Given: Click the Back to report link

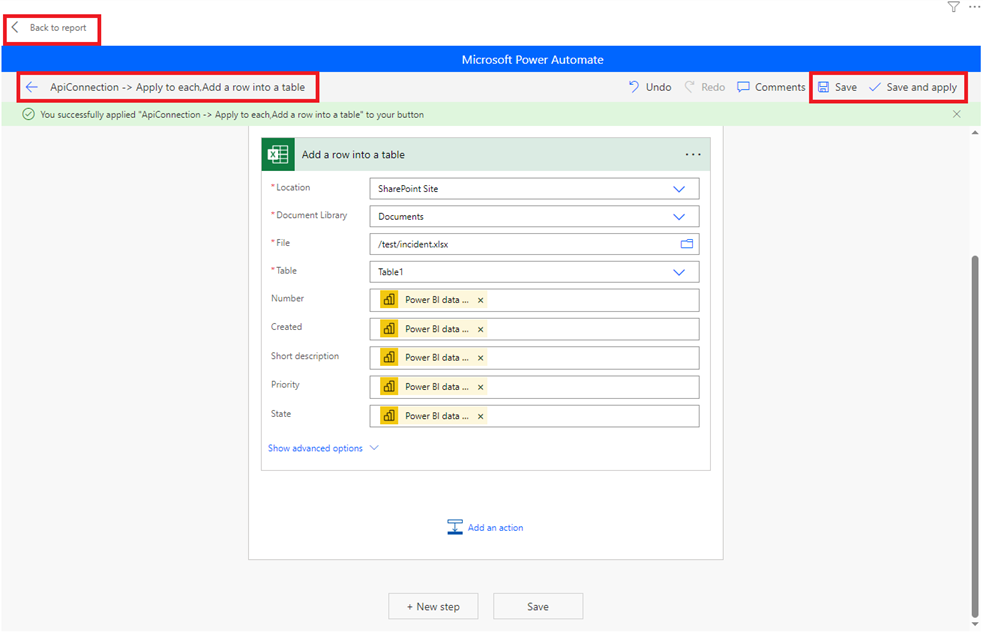Looking at the screenshot, I should click(51, 28).
